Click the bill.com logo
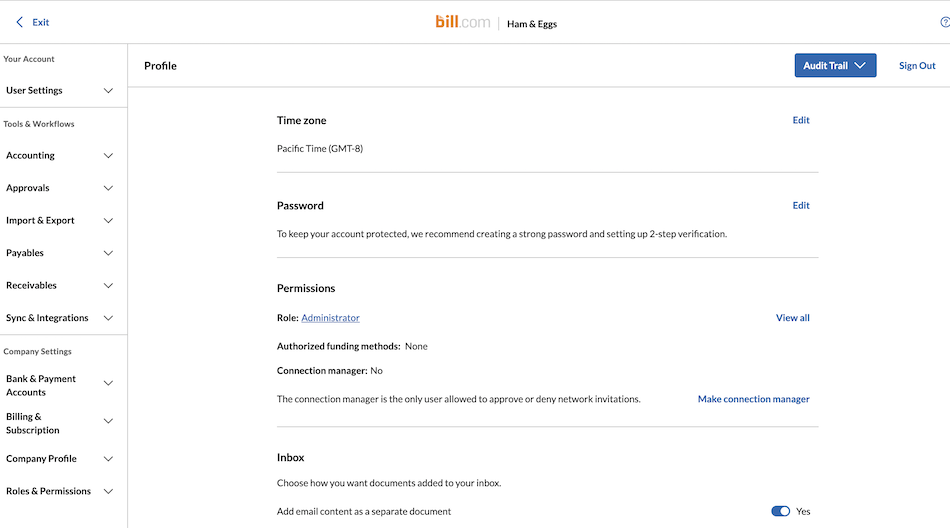Screen dimensions: 950x528 tap(462, 22)
